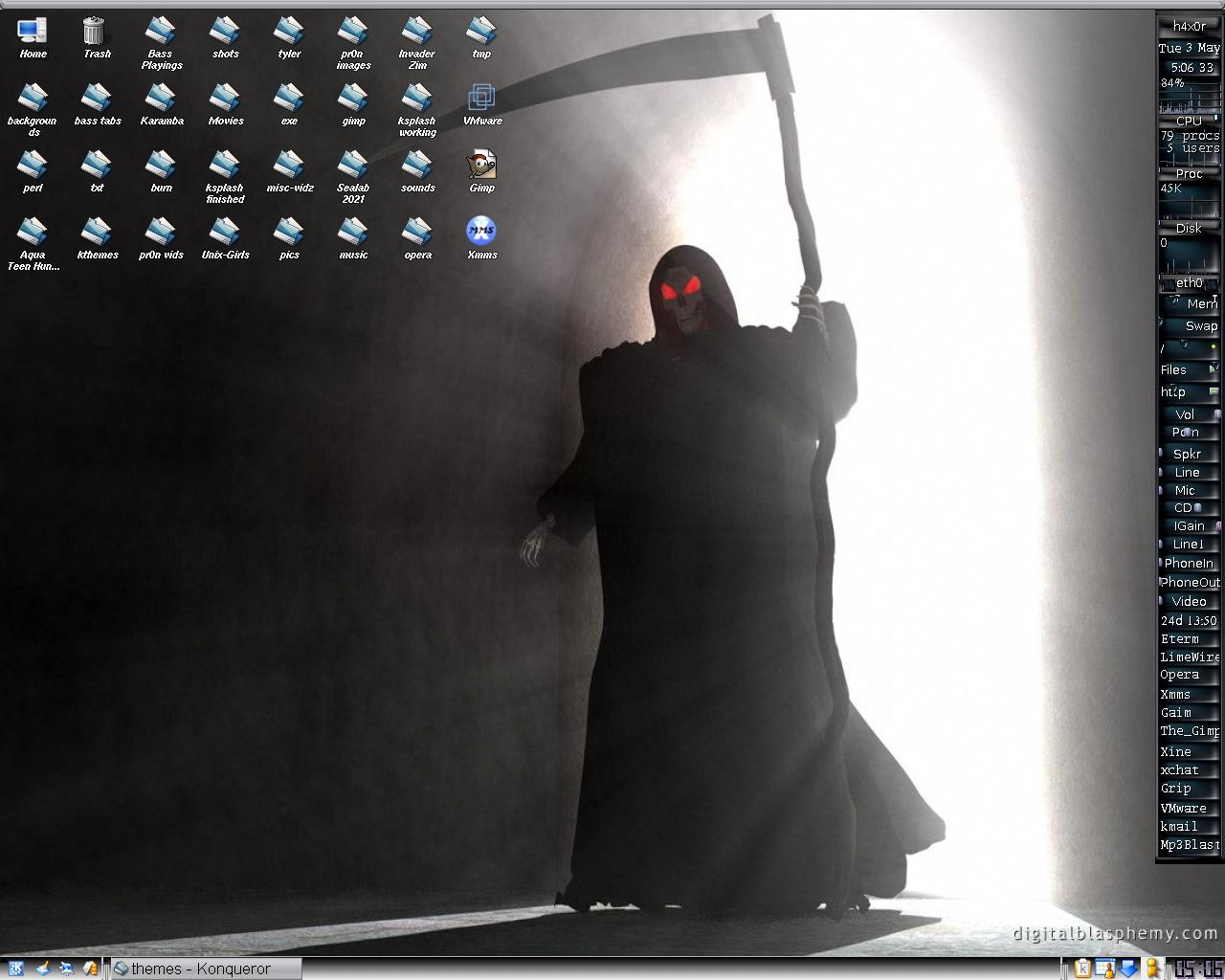This screenshot has width=1225, height=980.
Task: Open the KDE K menu
Action: tap(15, 969)
